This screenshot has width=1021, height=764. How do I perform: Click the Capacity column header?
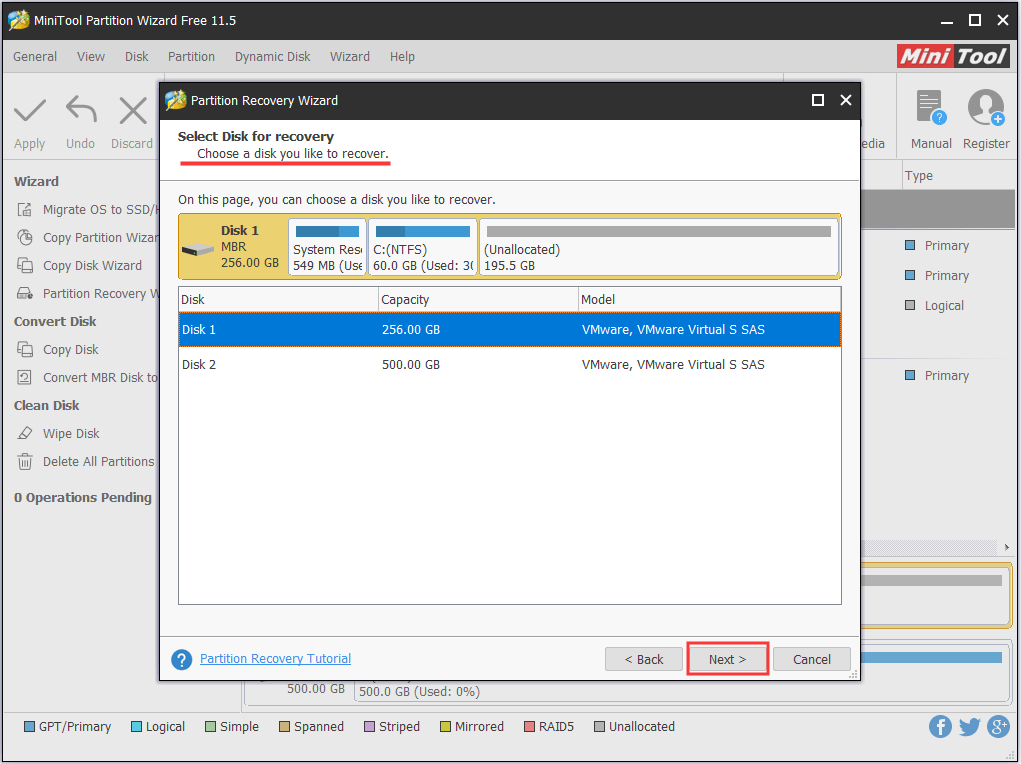(479, 300)
